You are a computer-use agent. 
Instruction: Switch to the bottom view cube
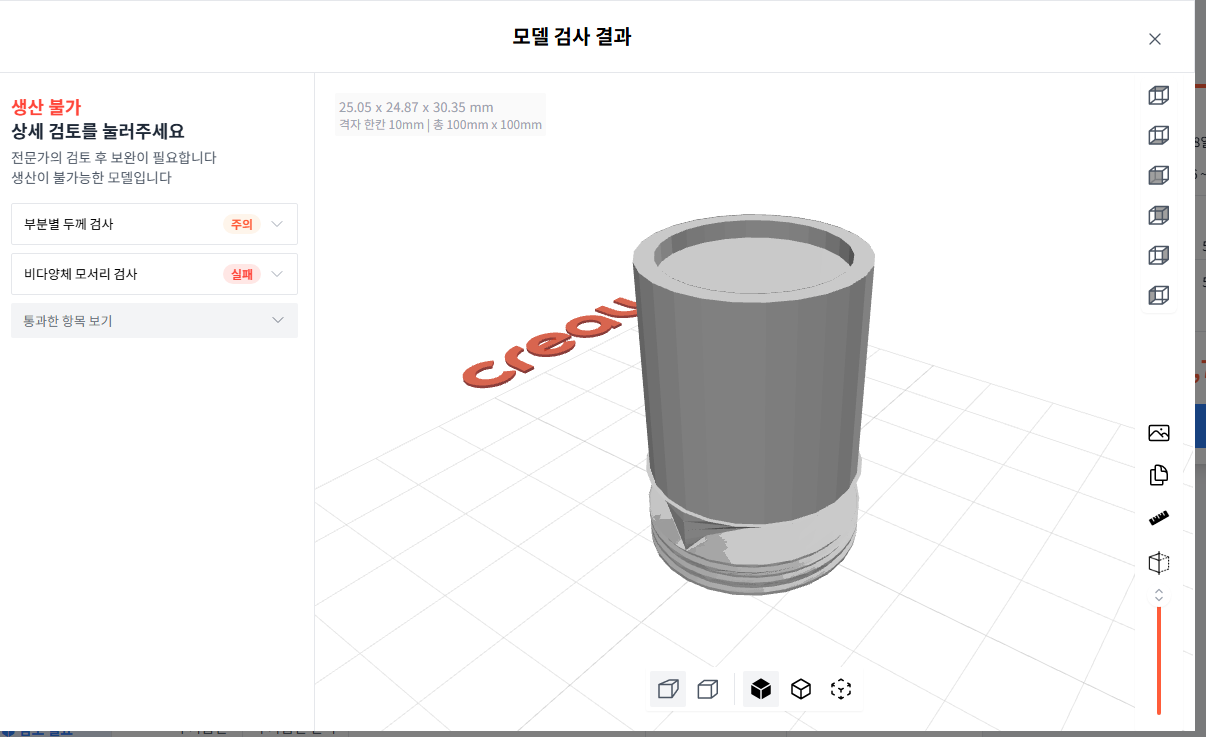(x=1158, y=135)
